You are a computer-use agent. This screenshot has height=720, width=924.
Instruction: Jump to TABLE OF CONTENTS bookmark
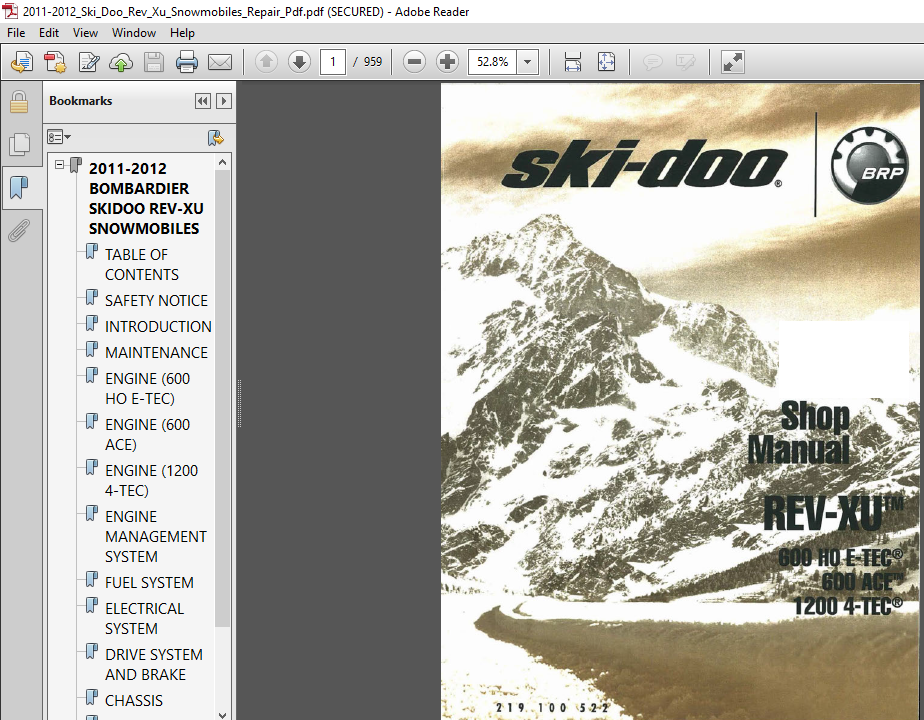pos(141,265)
